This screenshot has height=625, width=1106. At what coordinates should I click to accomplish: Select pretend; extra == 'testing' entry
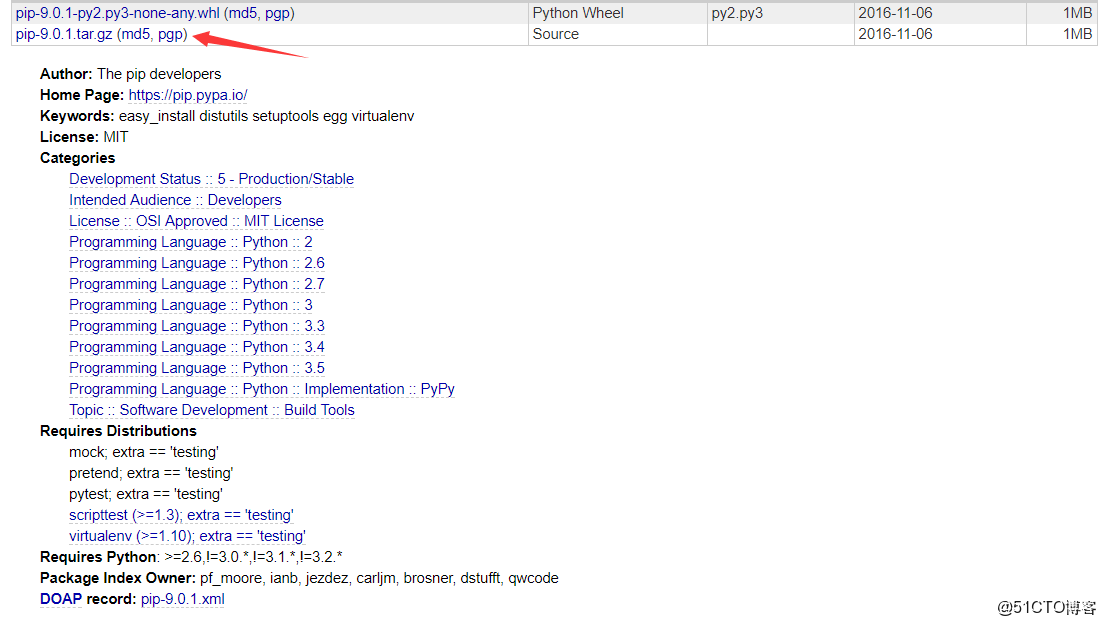[x=151, y=473]
